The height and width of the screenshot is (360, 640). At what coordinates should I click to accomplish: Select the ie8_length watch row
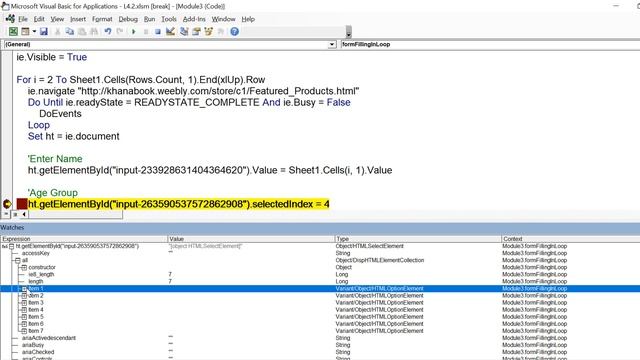click(x=320, y=274)
